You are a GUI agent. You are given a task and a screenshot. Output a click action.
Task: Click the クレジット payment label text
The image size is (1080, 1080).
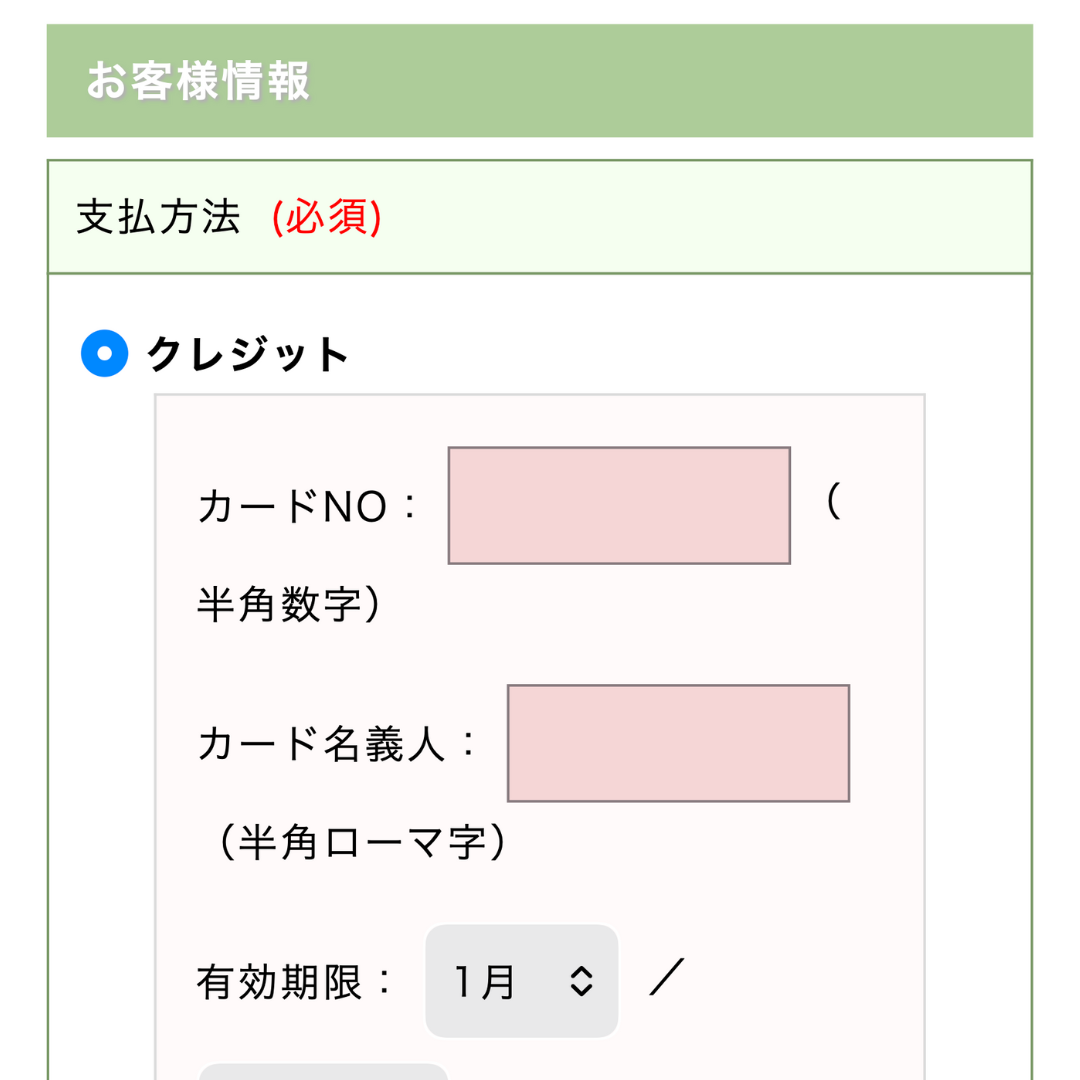248,355
